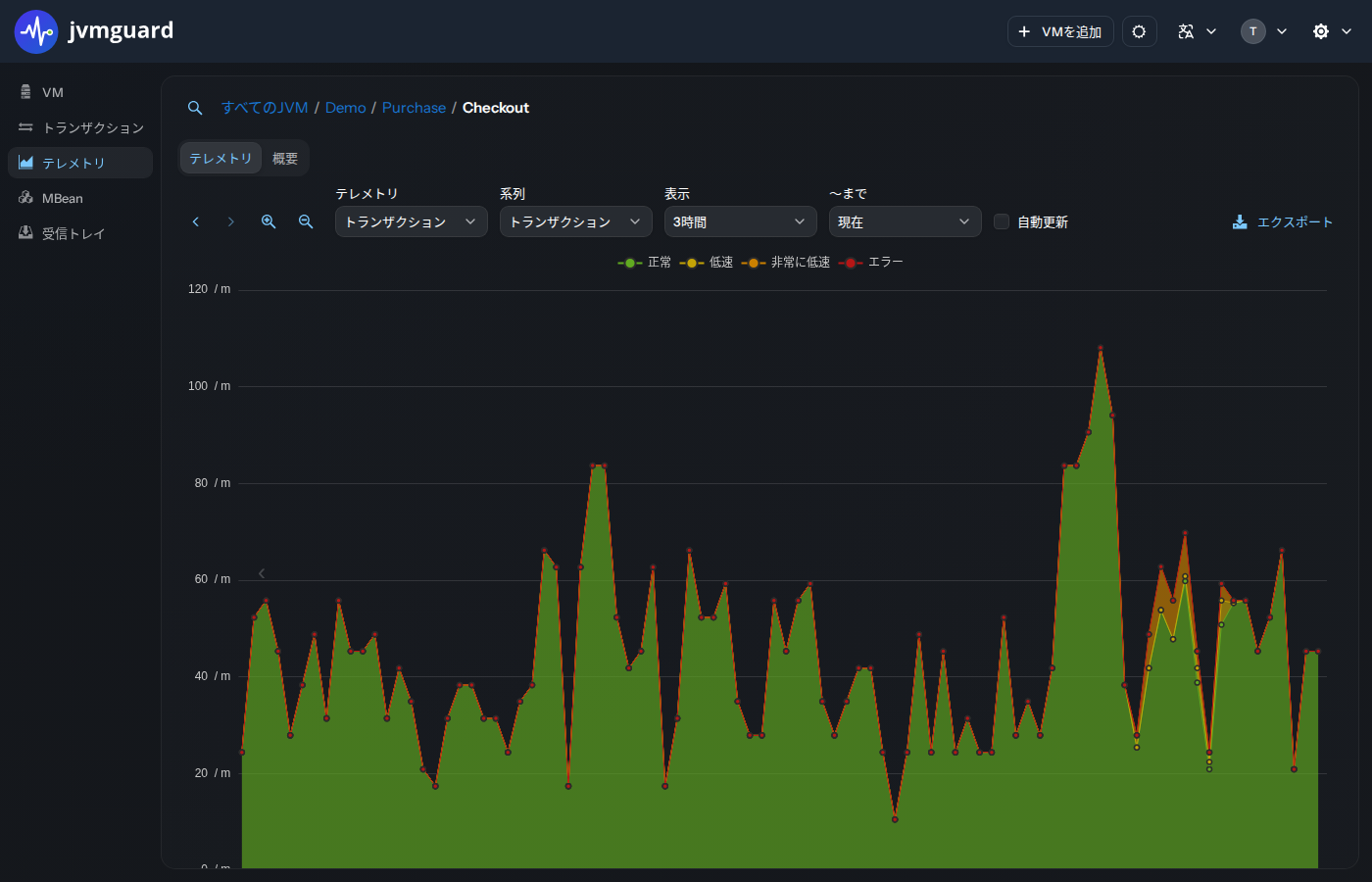Screen dimensions: 1372x882
Task: Go to the next time range arrow
Action: point(231,222)
